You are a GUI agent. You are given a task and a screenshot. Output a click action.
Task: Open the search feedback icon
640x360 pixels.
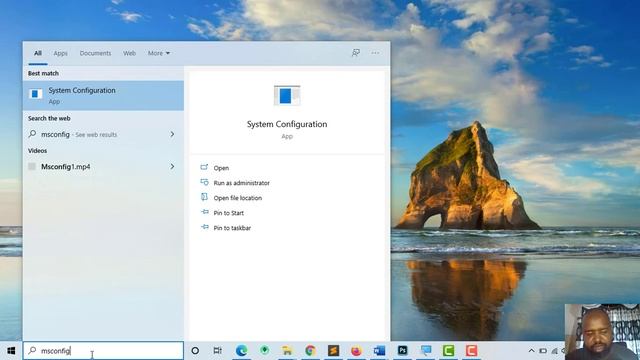point(356,53)
